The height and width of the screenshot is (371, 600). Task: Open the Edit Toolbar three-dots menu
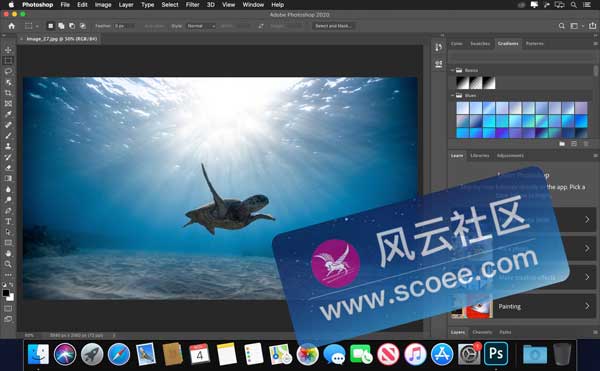pyautogui.click(x=8, y=275)
